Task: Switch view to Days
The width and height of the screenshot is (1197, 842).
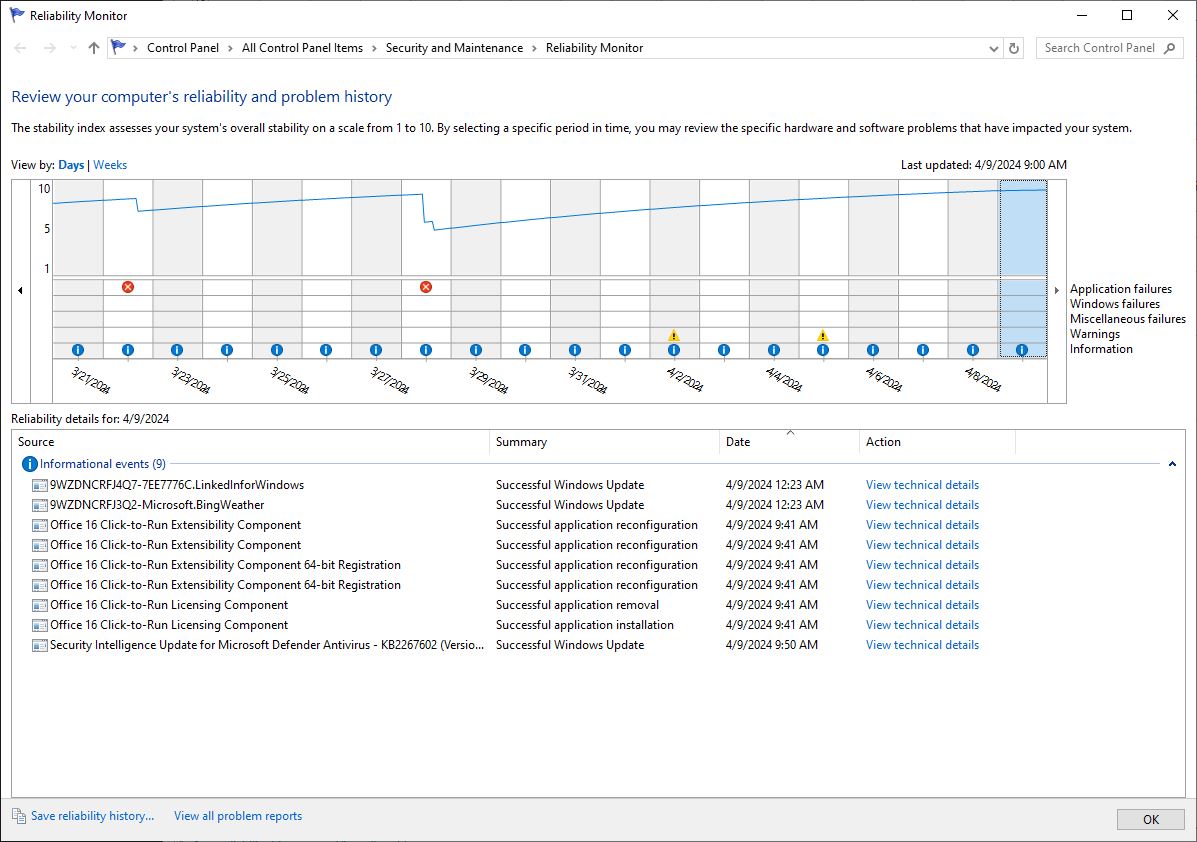Action: click(69, 164)
